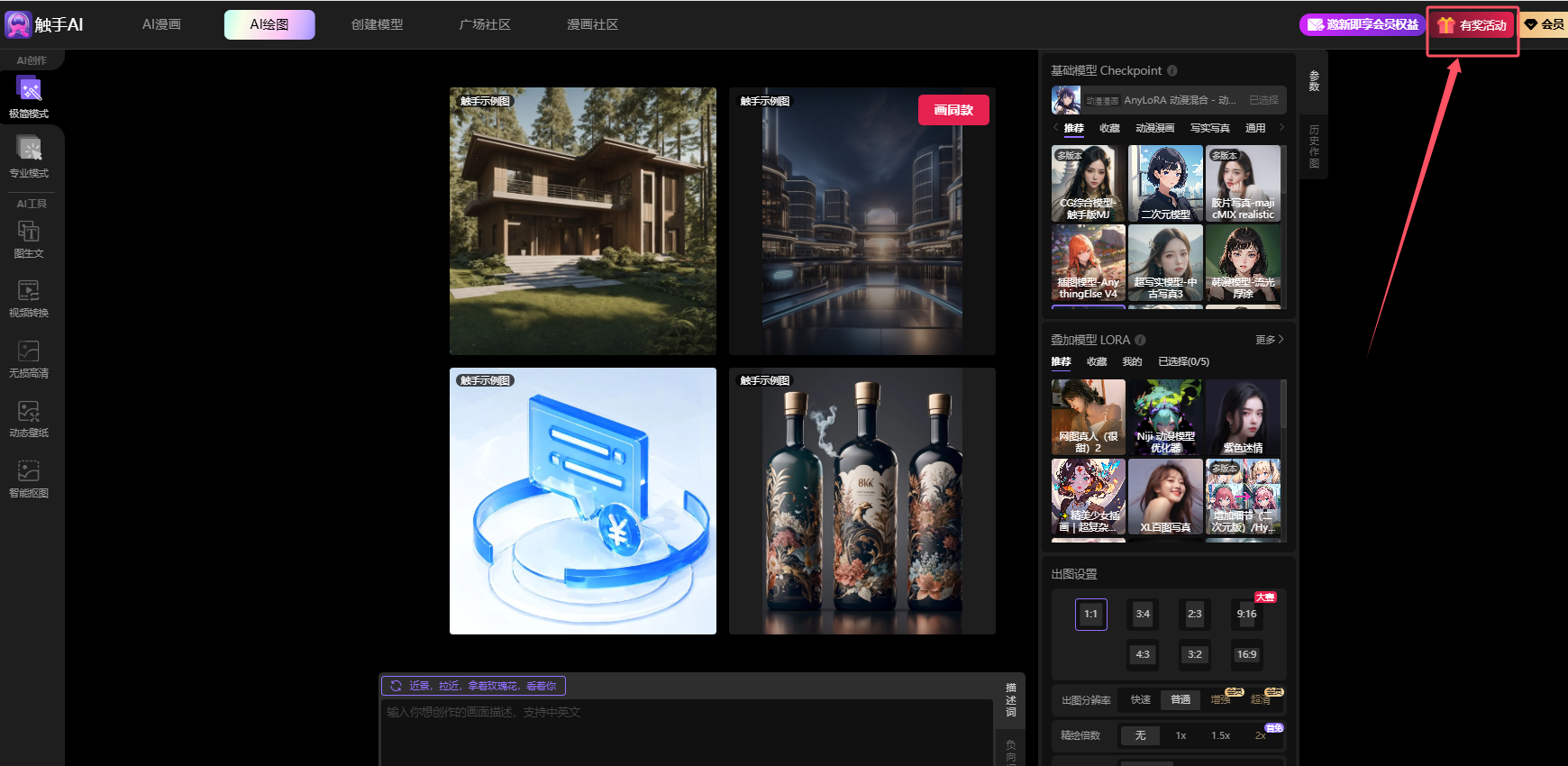The height and width of the screenshot is (766, 1568).
Task: Pick the 胶片写真-majicMIX realistic checkpoint
Action: [1243, 184]
